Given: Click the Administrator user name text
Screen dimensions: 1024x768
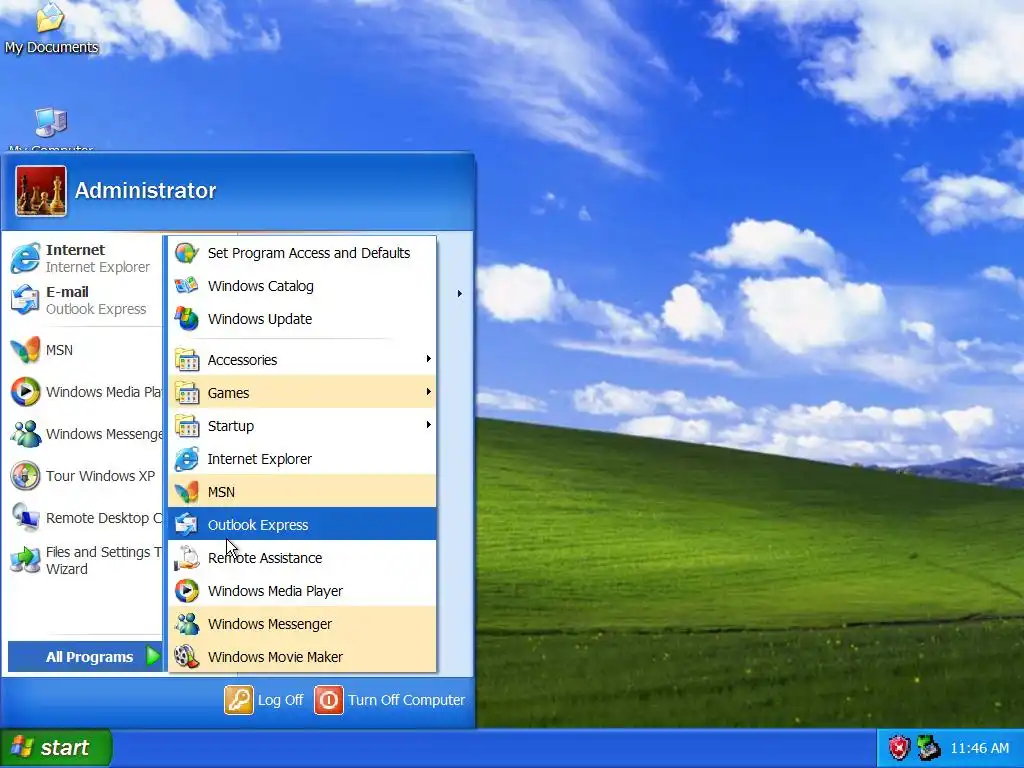Looking at the screenshot, I should click(x=146, y=191).
